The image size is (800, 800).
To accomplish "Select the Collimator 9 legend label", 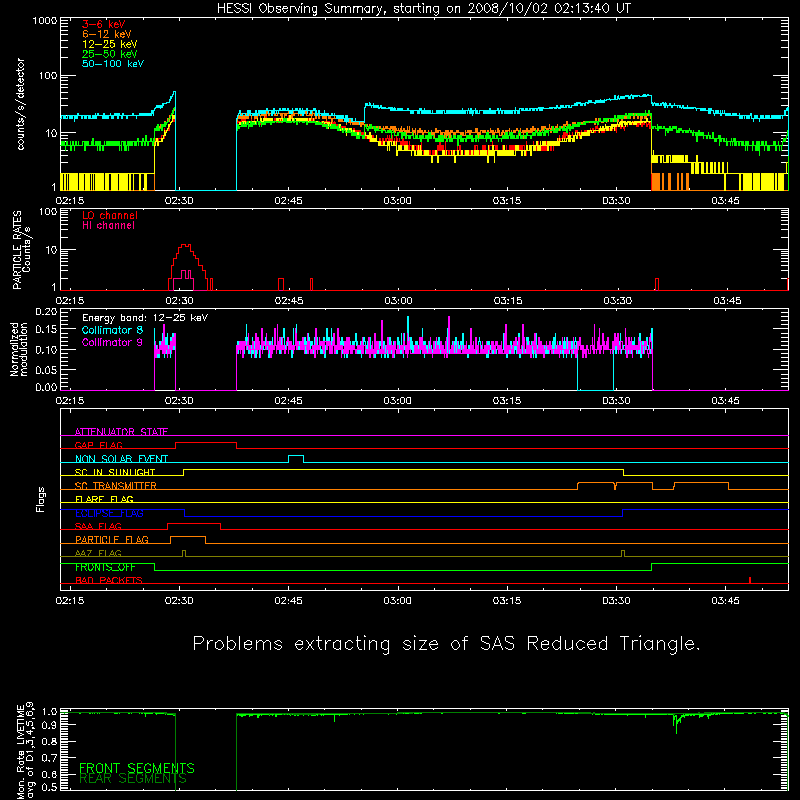I will coord(112,342).
